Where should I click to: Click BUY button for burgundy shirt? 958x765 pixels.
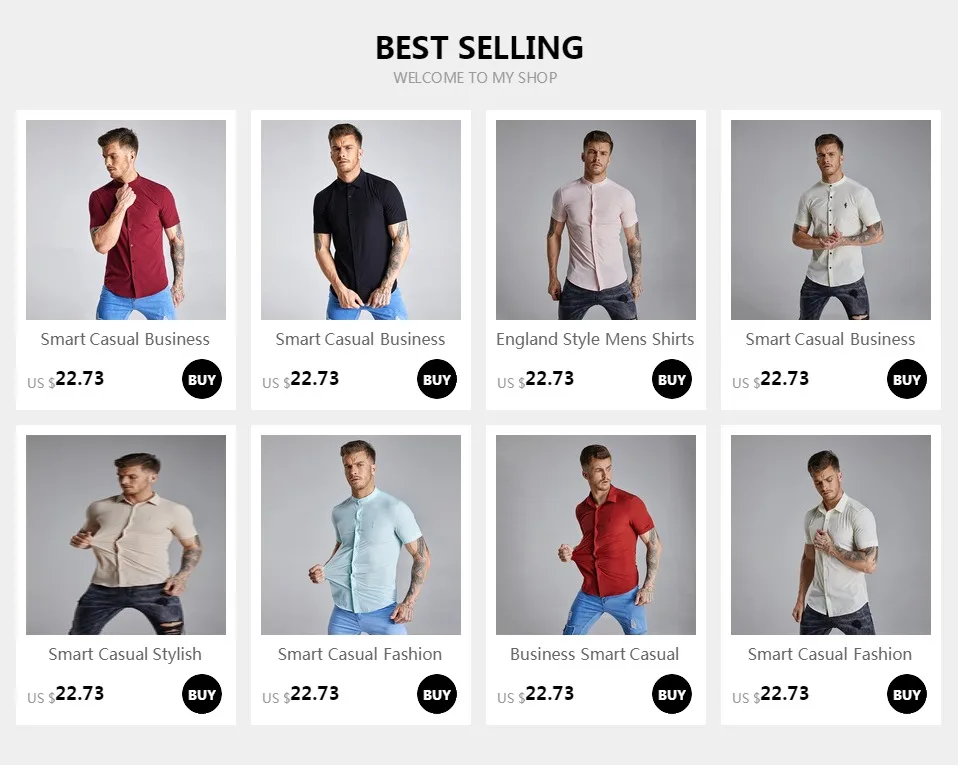click(x=202, y=379)
